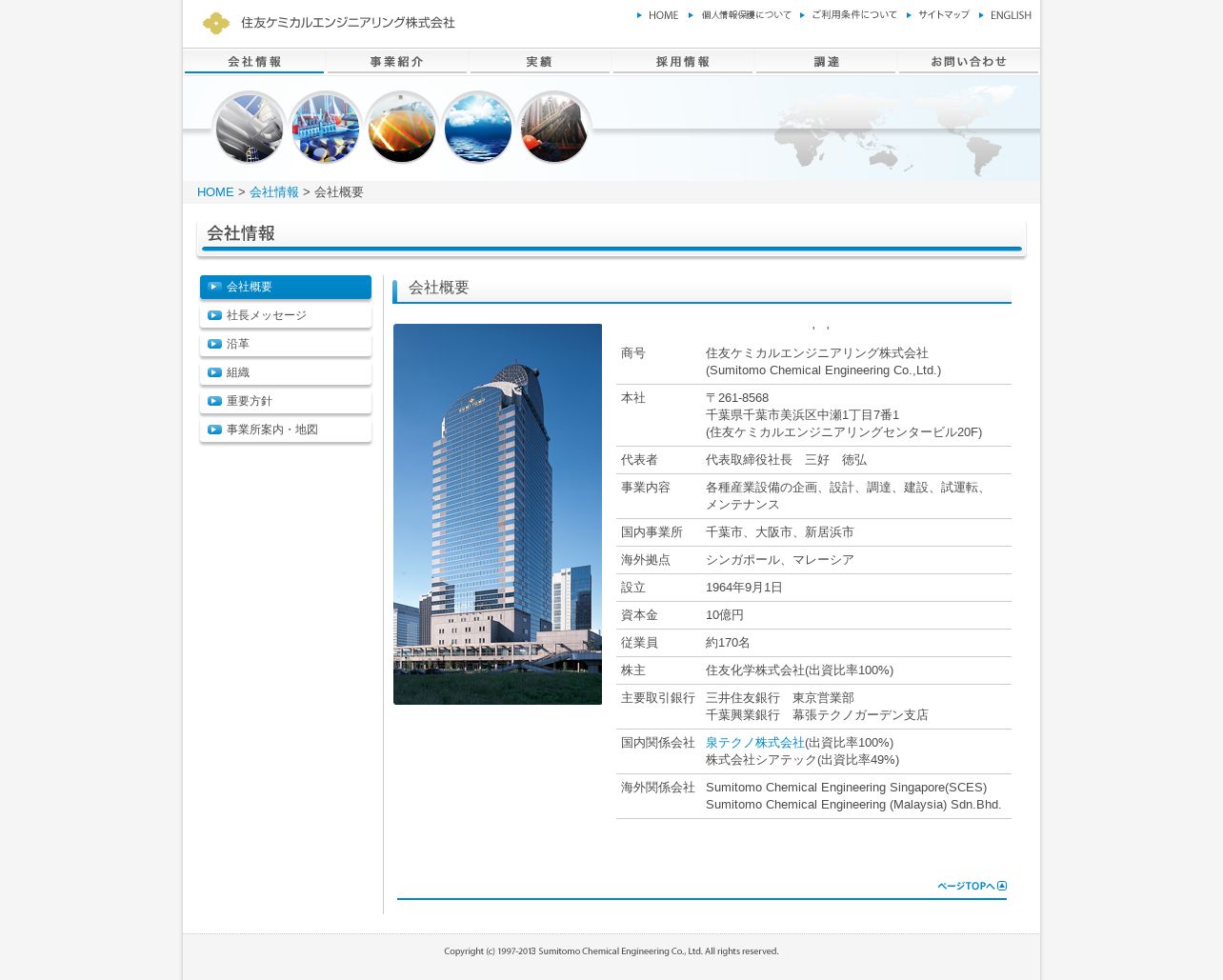Click the blue plant model circular thumbnail
Screen dimensions: 1223x980
325,128
